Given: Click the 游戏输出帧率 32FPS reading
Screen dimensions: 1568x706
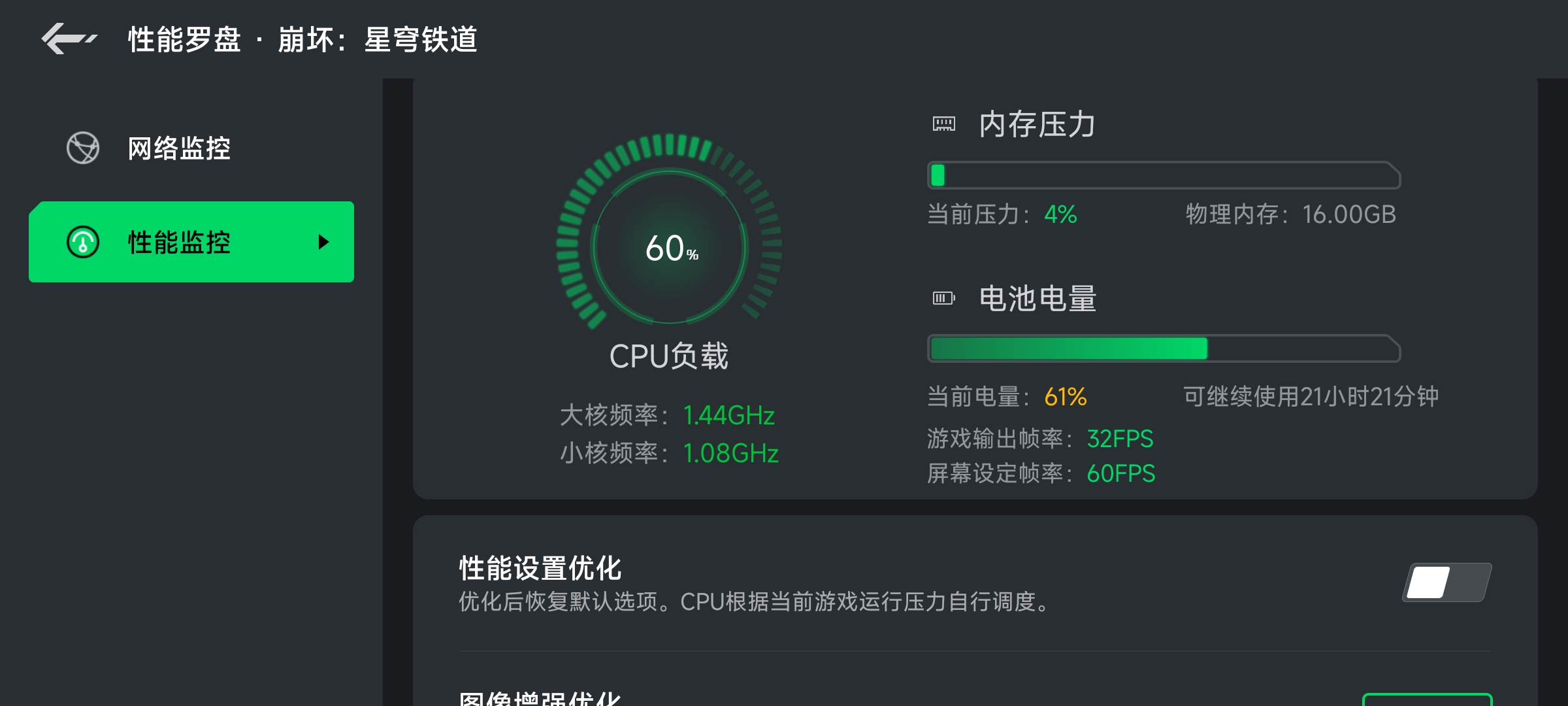Looking at the screenshot, I should [1120, 439].
